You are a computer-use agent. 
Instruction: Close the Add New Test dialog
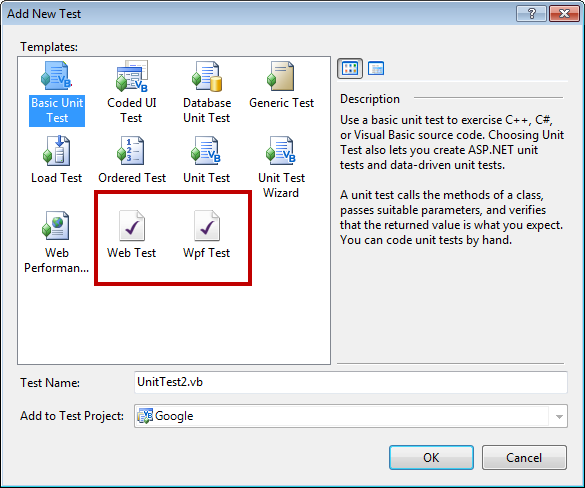[x=564, y=14]
